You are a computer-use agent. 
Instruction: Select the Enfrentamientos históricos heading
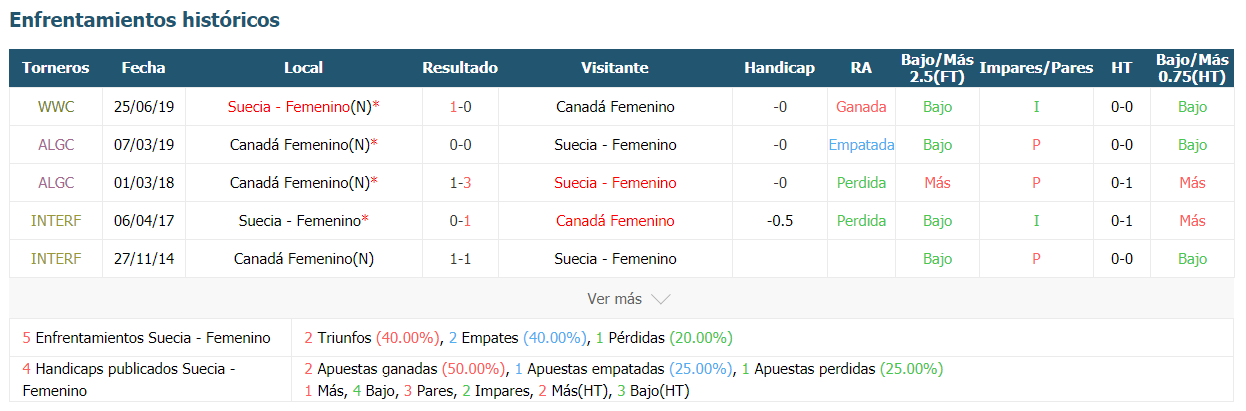tap(145, 20)
